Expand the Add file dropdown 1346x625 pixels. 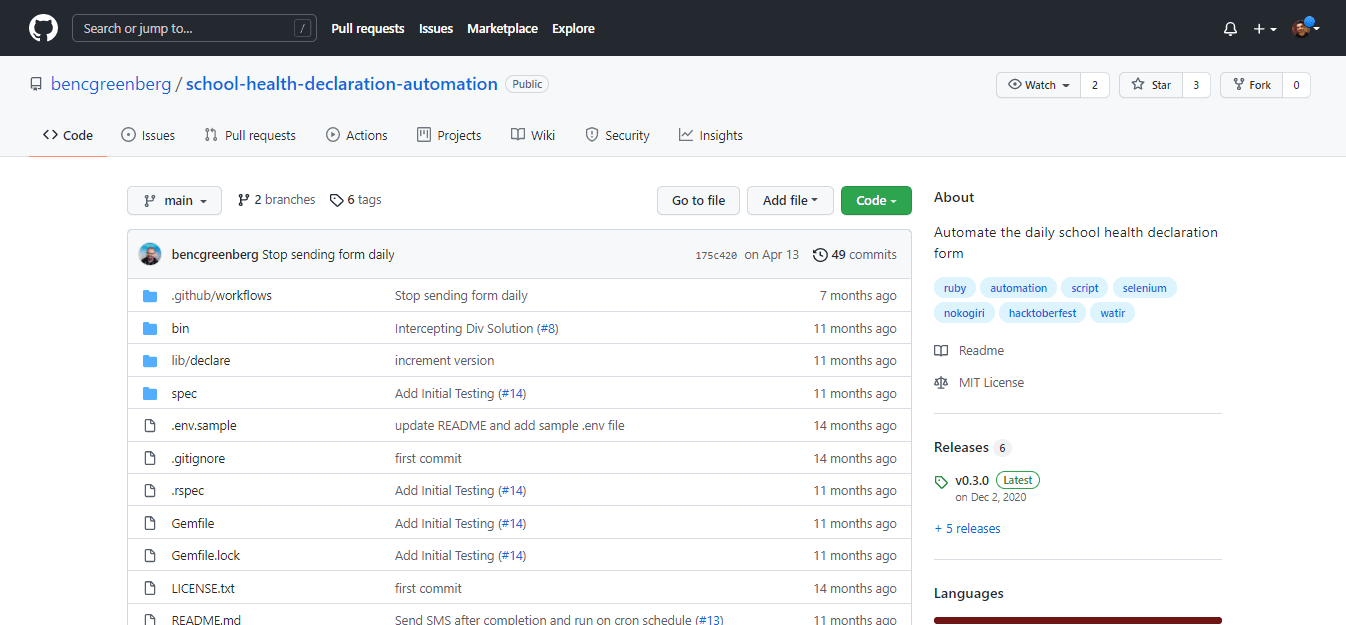click(x=790, y=201)
